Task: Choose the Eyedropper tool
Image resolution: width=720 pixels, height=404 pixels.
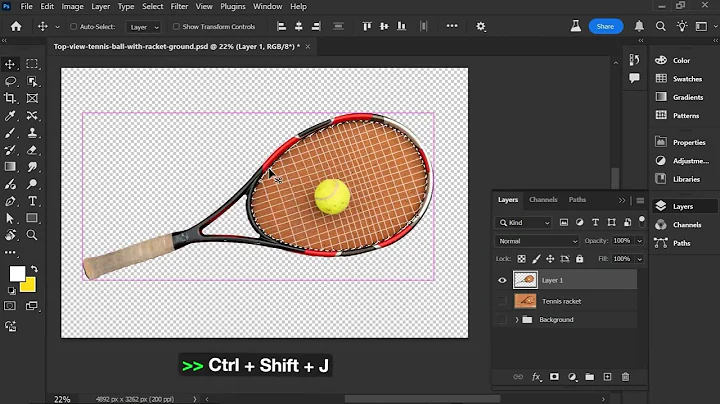Action: coord(10,116)
